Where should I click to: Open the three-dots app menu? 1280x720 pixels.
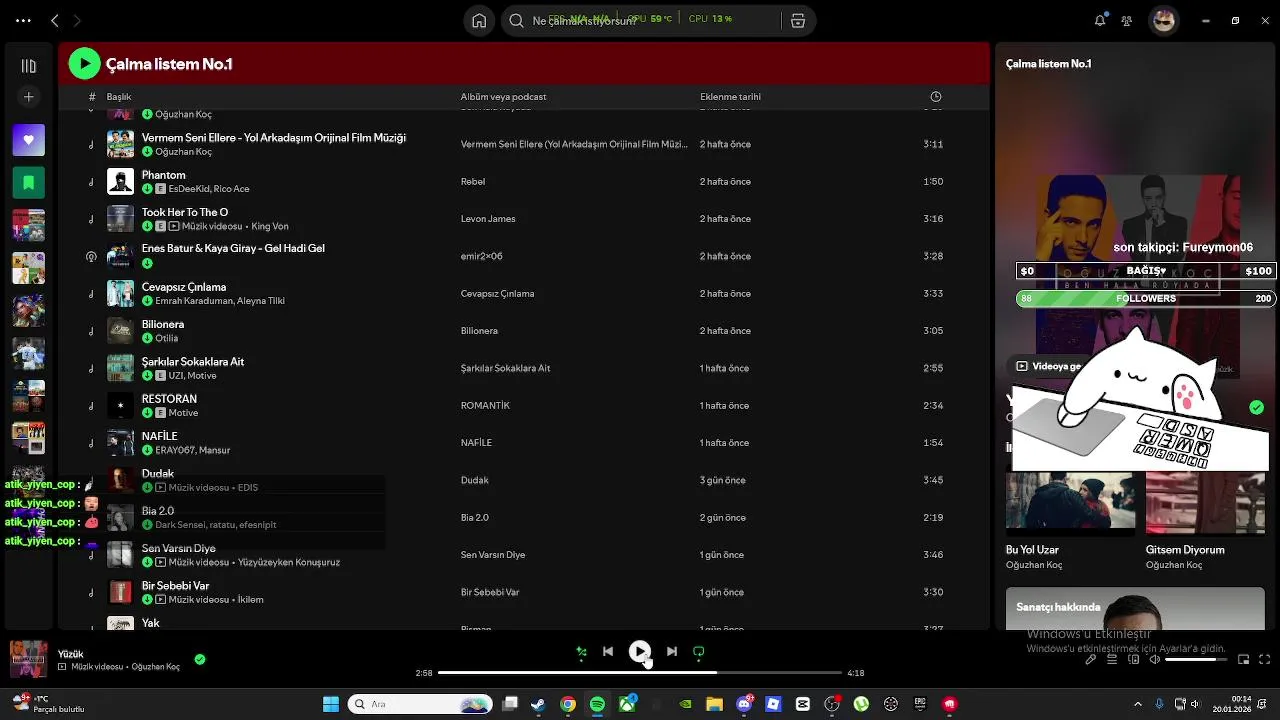click(23, 20)
